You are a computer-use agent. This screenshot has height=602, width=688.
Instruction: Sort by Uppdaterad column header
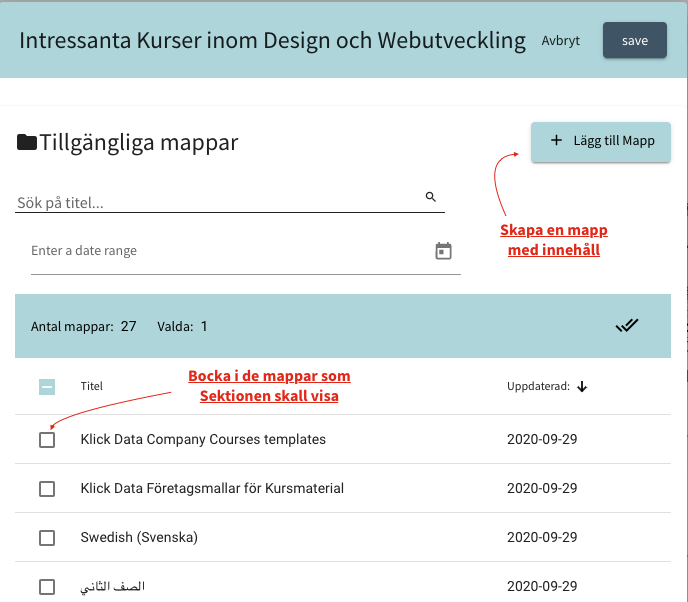(538, 387)
